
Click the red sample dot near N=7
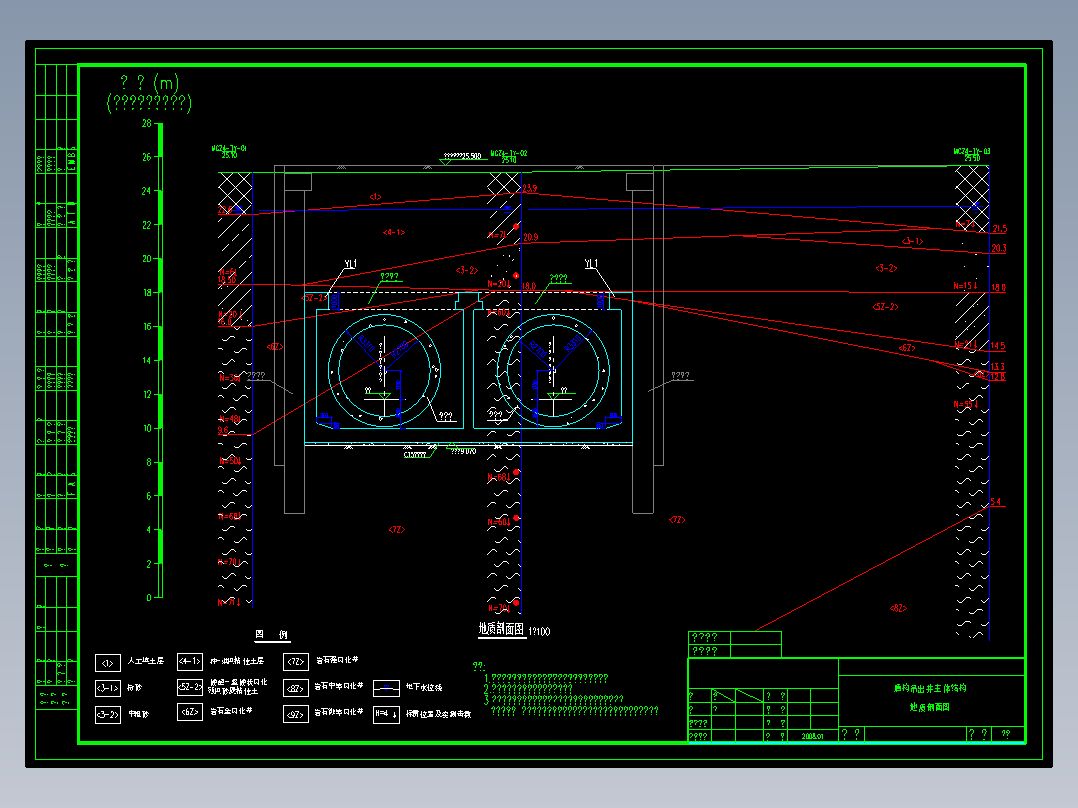516,226
